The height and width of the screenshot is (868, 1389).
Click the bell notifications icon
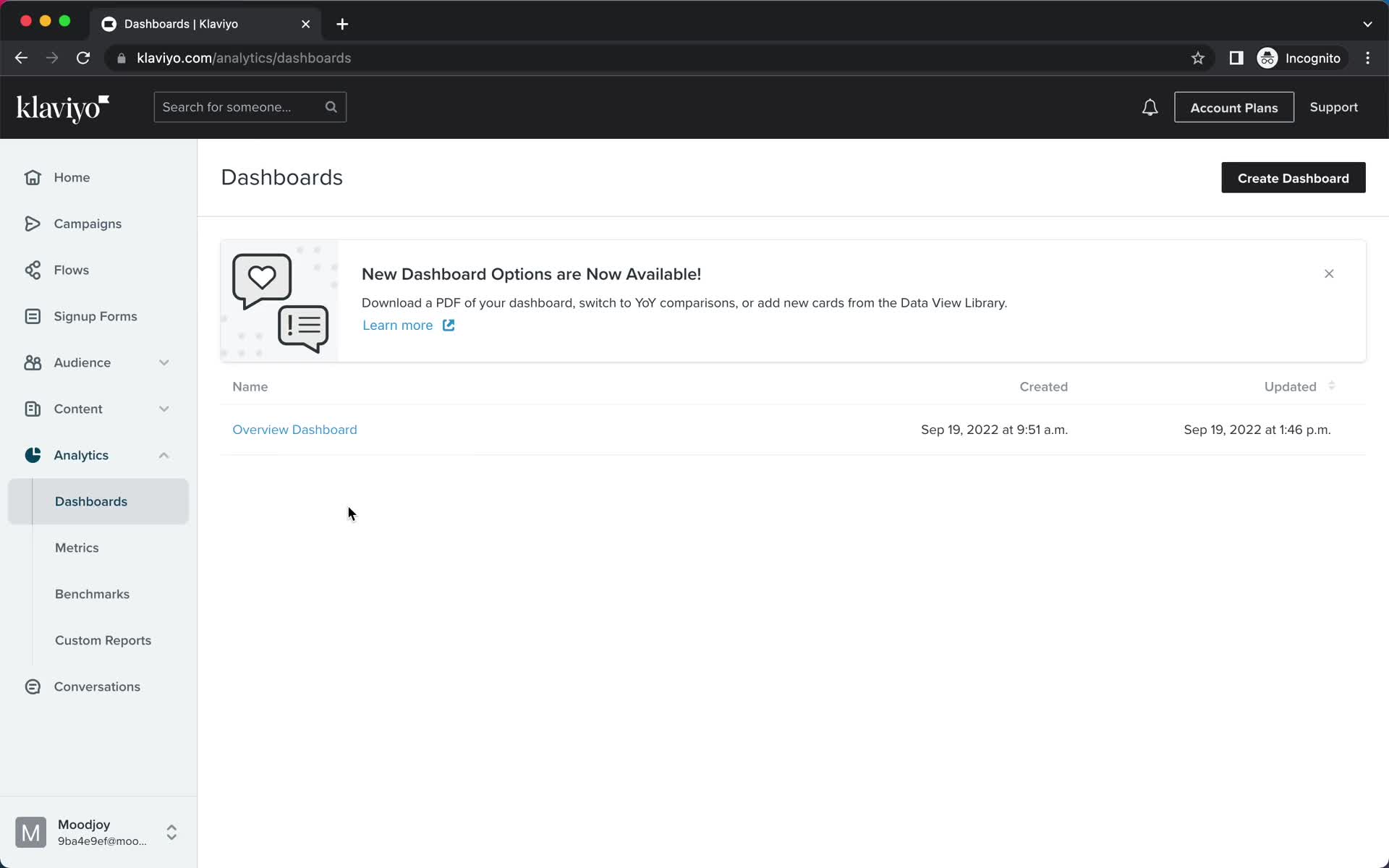click(1150, 107)
